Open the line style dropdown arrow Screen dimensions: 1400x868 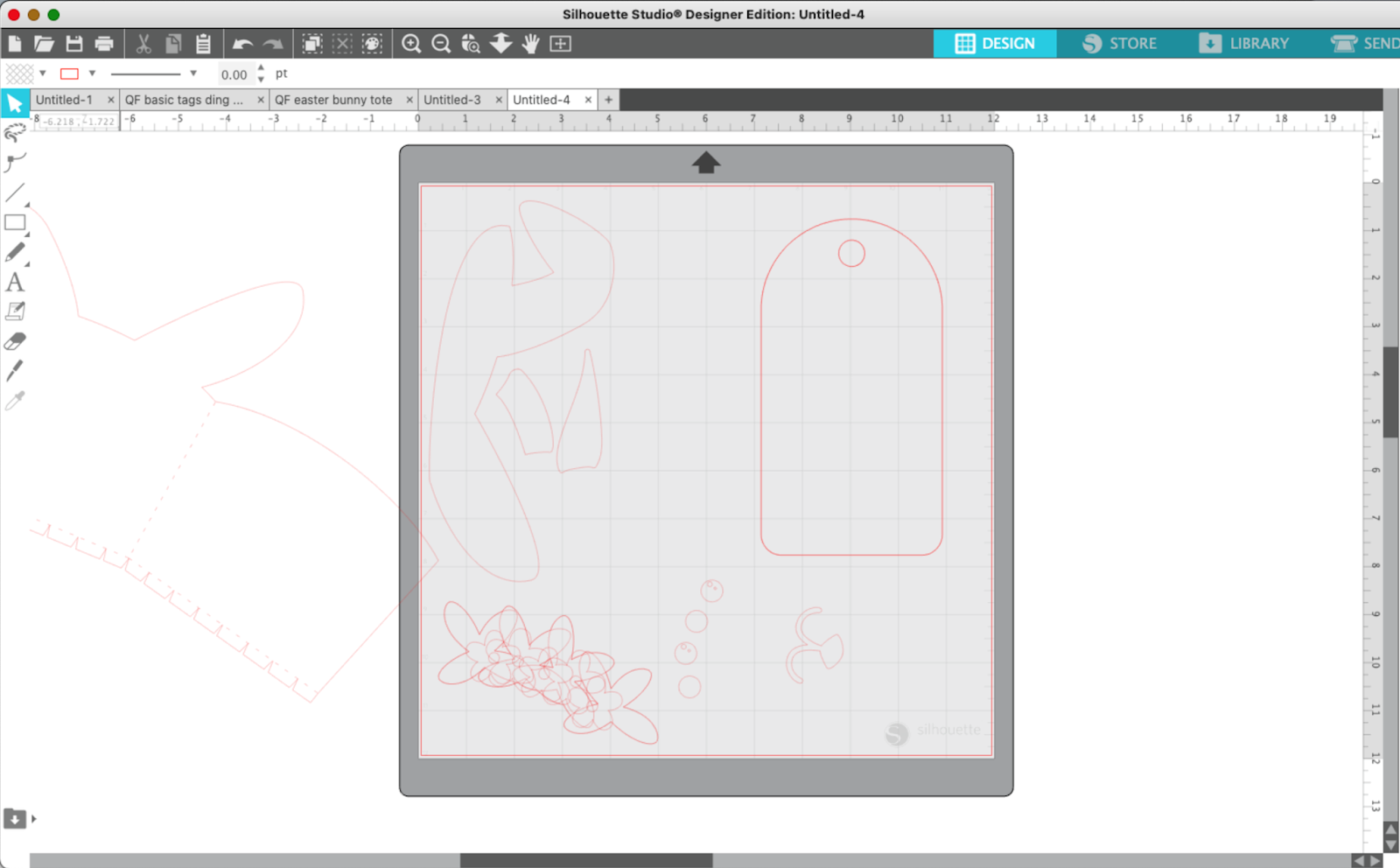click(193, 73)
